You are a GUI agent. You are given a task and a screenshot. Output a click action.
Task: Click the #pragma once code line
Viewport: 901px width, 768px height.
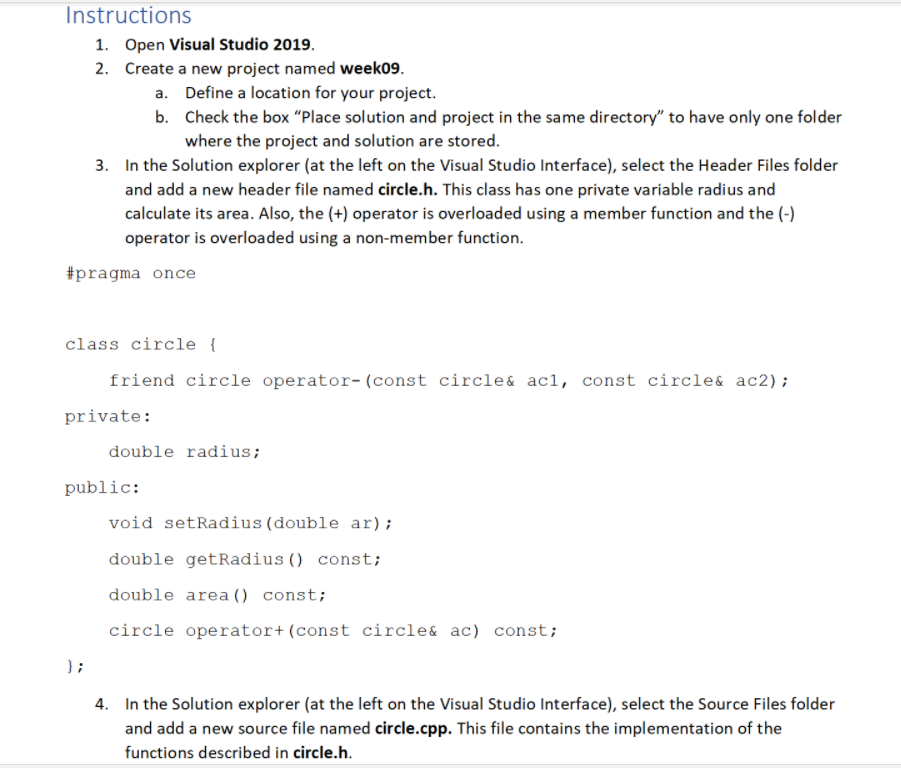coord(130,272)
